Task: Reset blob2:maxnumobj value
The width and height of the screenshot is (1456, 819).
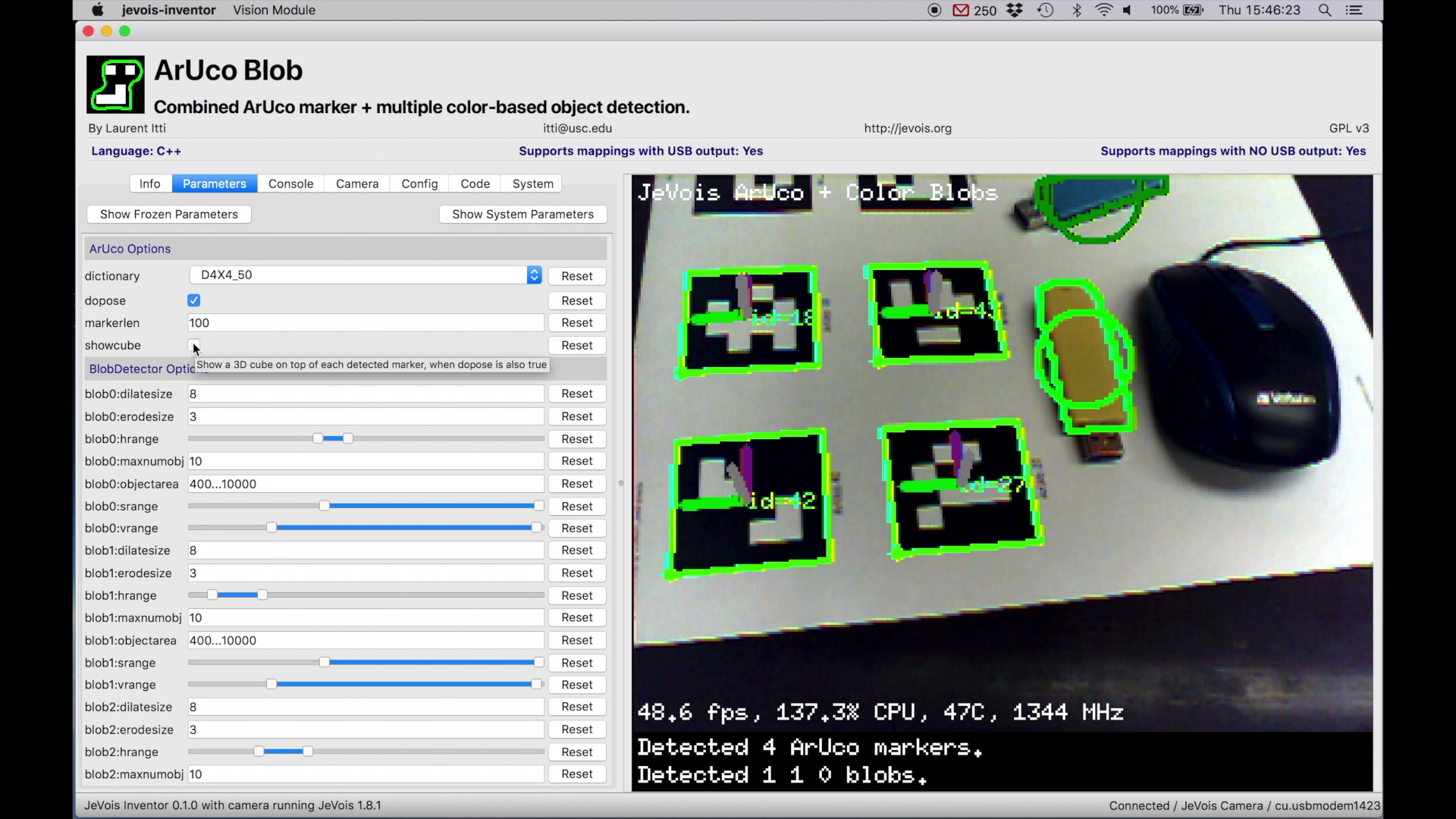Action: coord(576,774)
